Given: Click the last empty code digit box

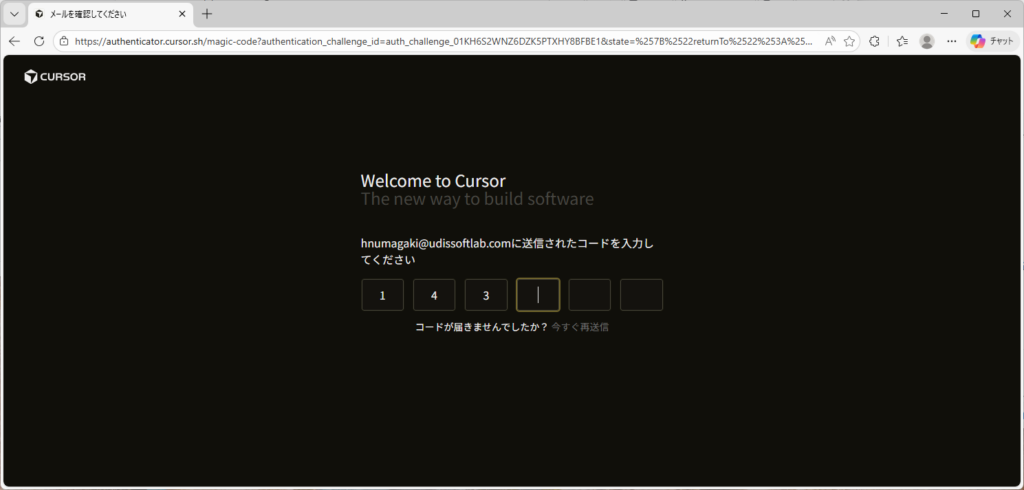Looking at the screenshot, I should tap(641, 295).
